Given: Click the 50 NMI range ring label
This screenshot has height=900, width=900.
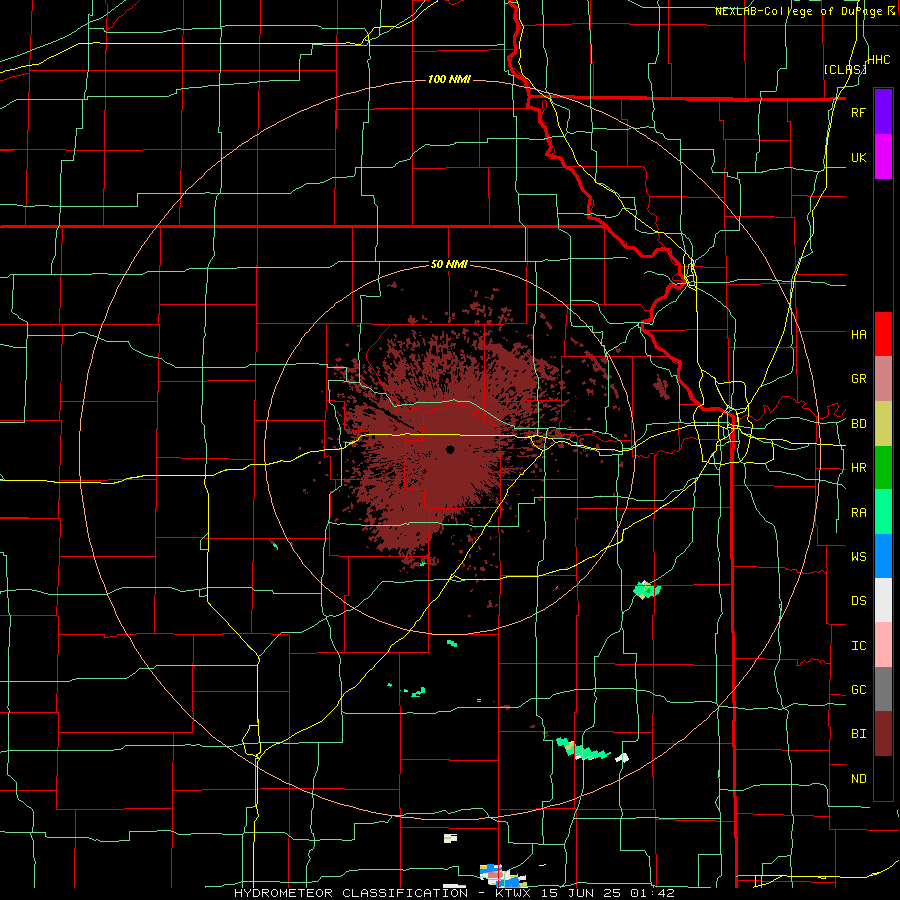Looking at the screenshot, I should [x=449, y=265].
